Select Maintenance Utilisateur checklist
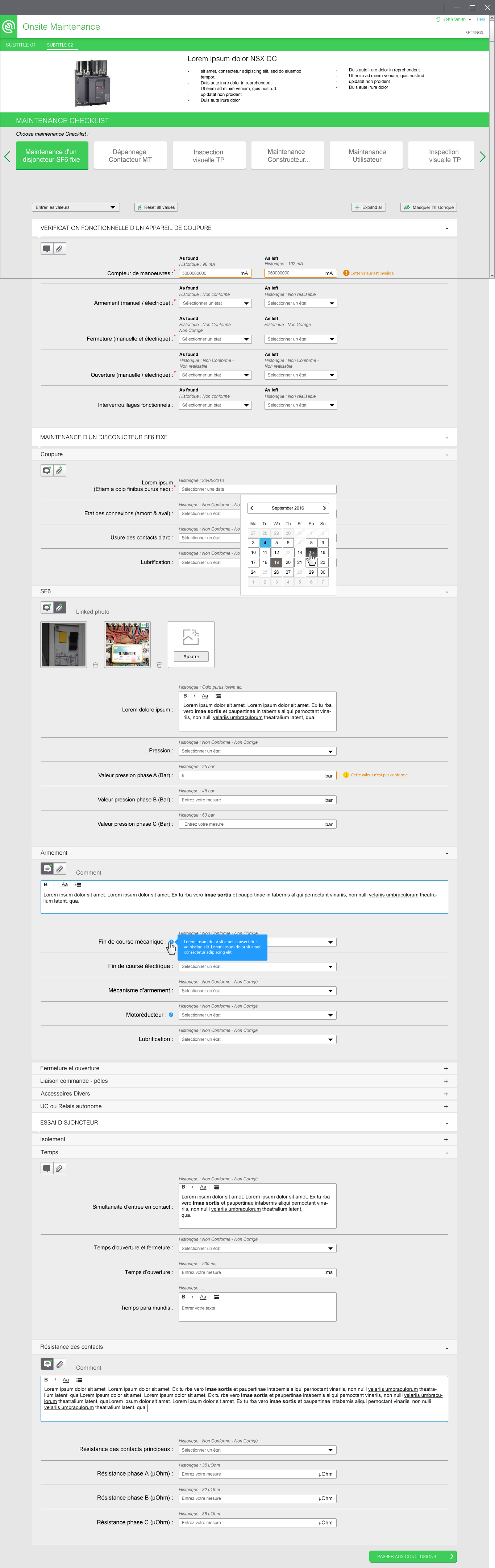Screen dimensions: 495x1568 click(367, 156)
